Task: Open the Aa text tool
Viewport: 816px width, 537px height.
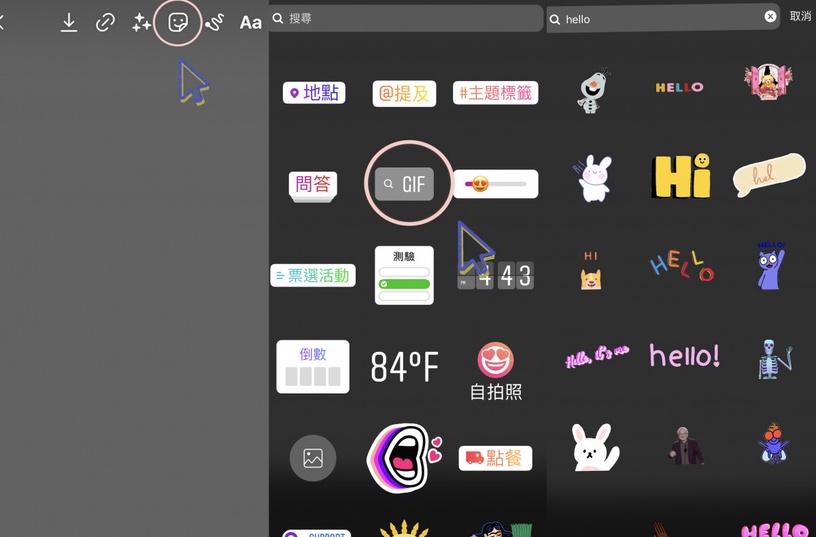Action: 250,22
